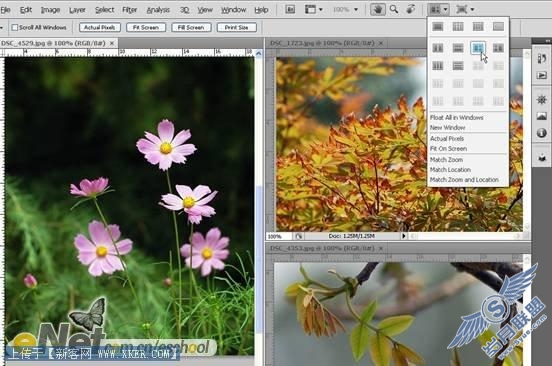This screenshot has width=552, height=366.
Task: Open the 3D menu
Action: pyautogui.click(x=184, y=10)
